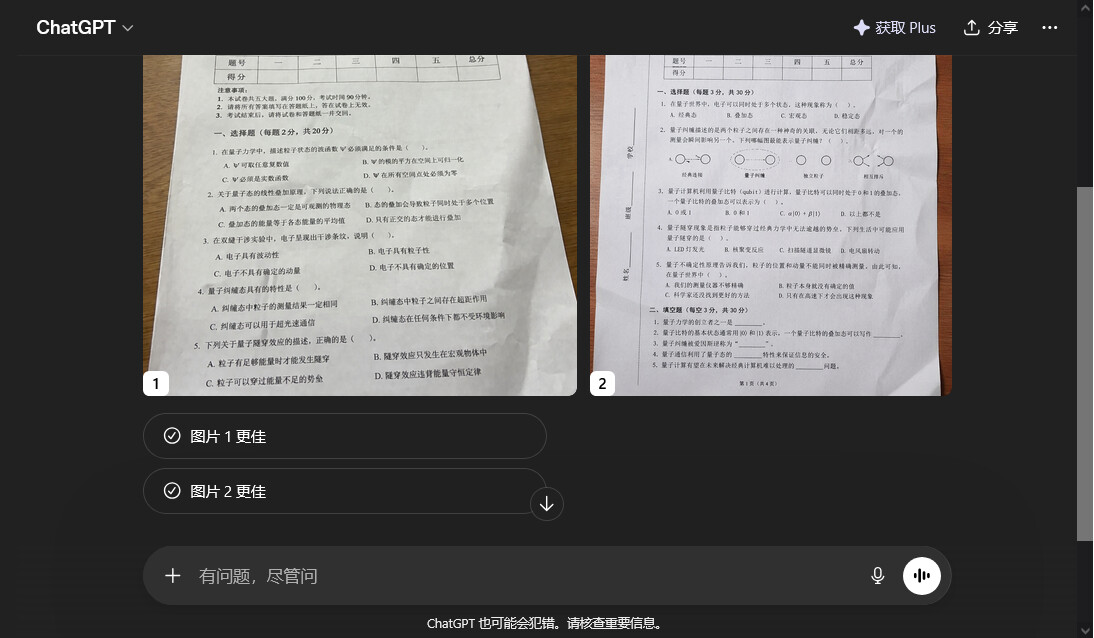Start voice mode with waveform button
The height and width of the screenshot is (638, 1094).
coord(922,576)
